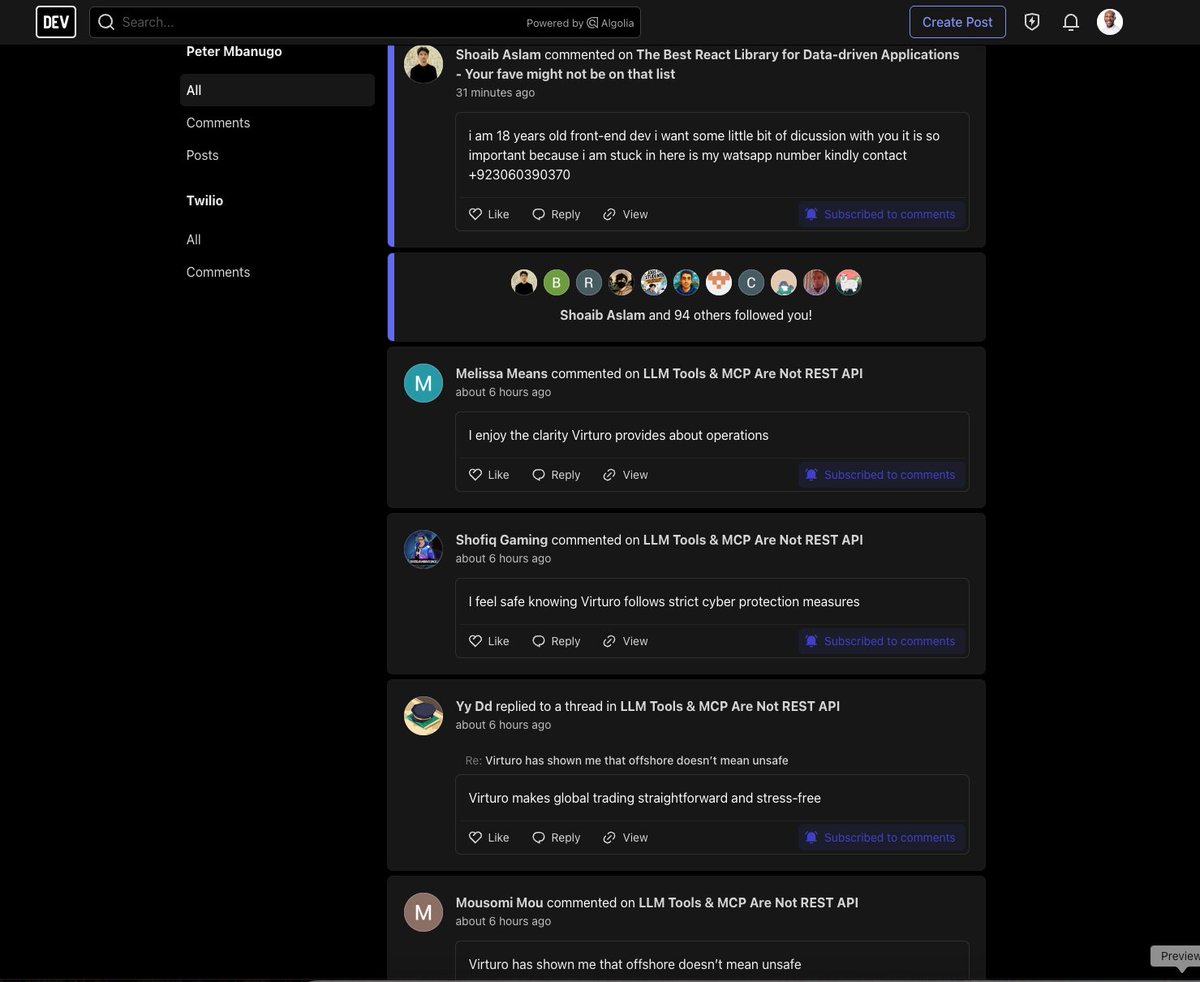The width and height of the screenshot is (1200, 982).
Task: Open Yy Dd's avatar
Action: 423,716
